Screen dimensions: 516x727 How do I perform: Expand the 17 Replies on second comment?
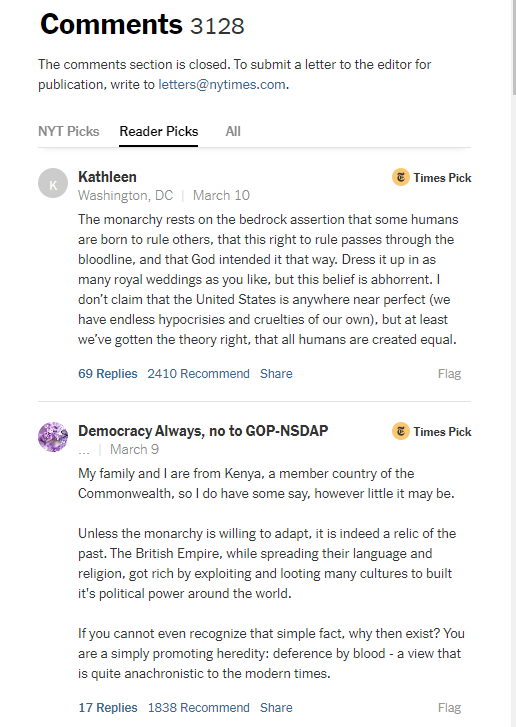108,708
